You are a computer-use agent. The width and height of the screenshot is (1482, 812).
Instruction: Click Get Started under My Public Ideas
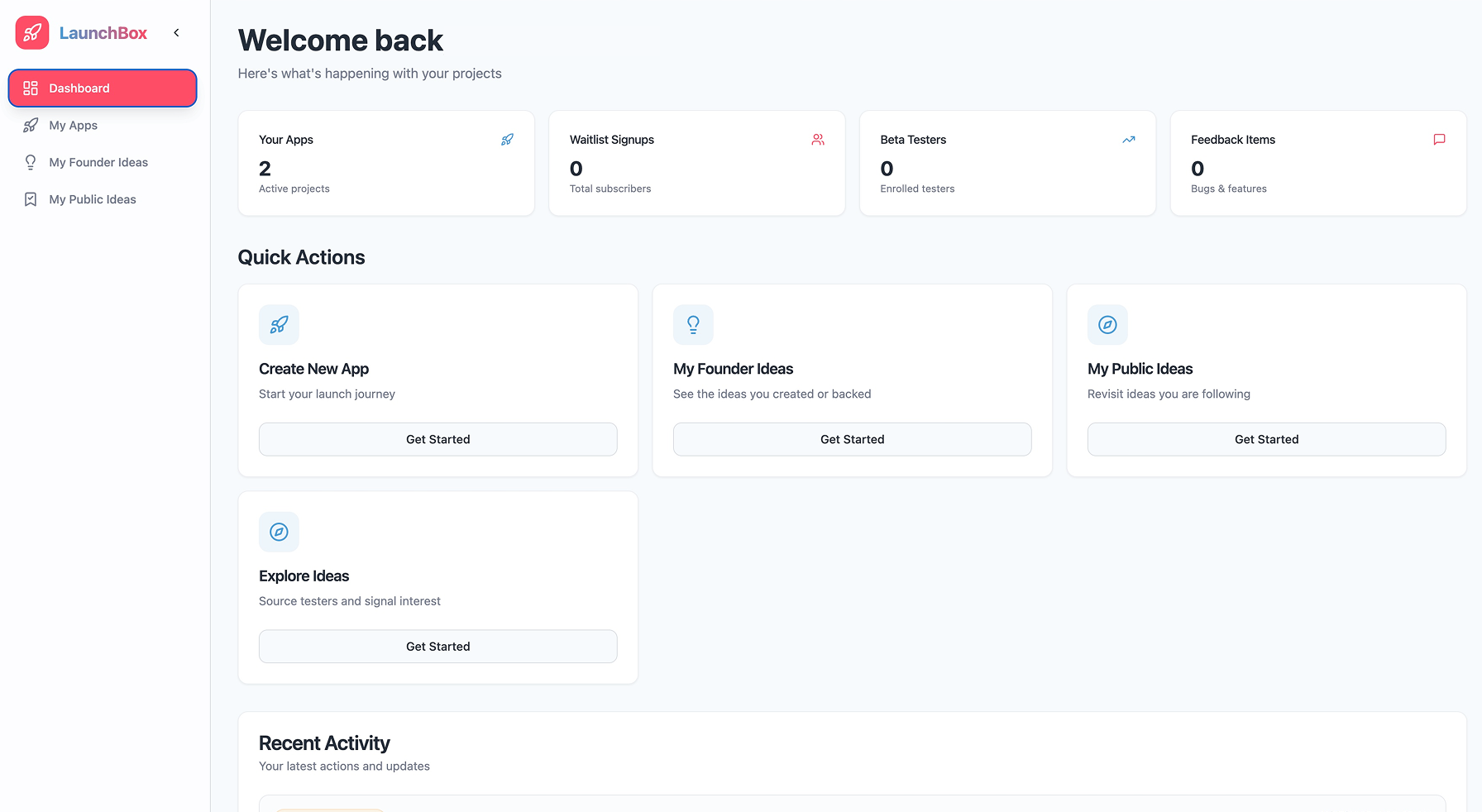[1266, 439]
